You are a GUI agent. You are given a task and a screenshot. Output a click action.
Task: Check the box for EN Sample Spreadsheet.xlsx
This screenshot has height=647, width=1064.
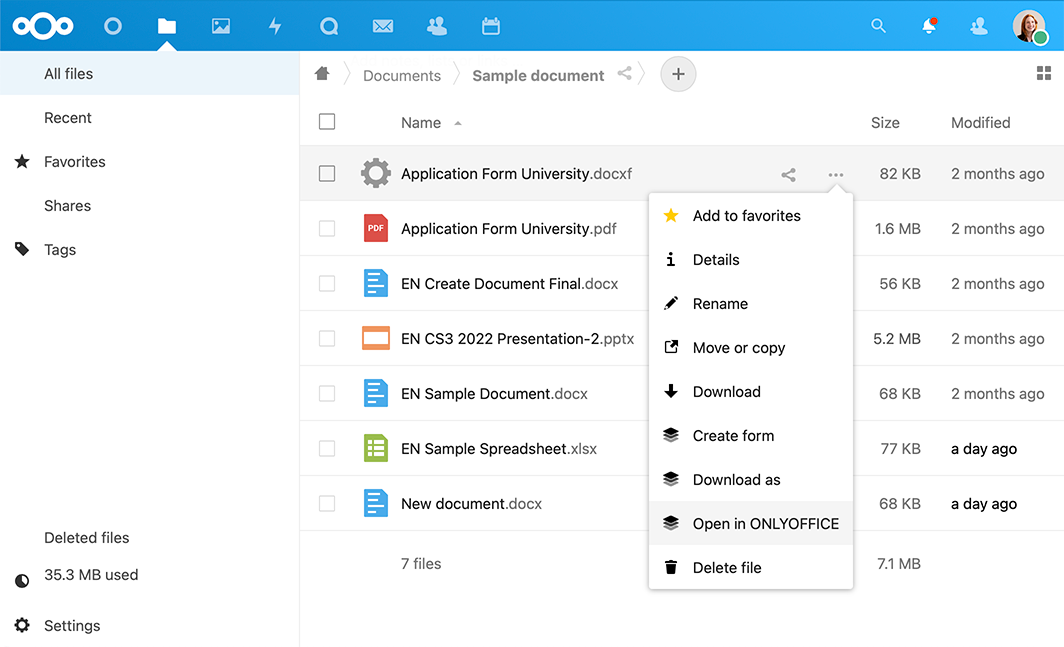(x=327, y=449)
